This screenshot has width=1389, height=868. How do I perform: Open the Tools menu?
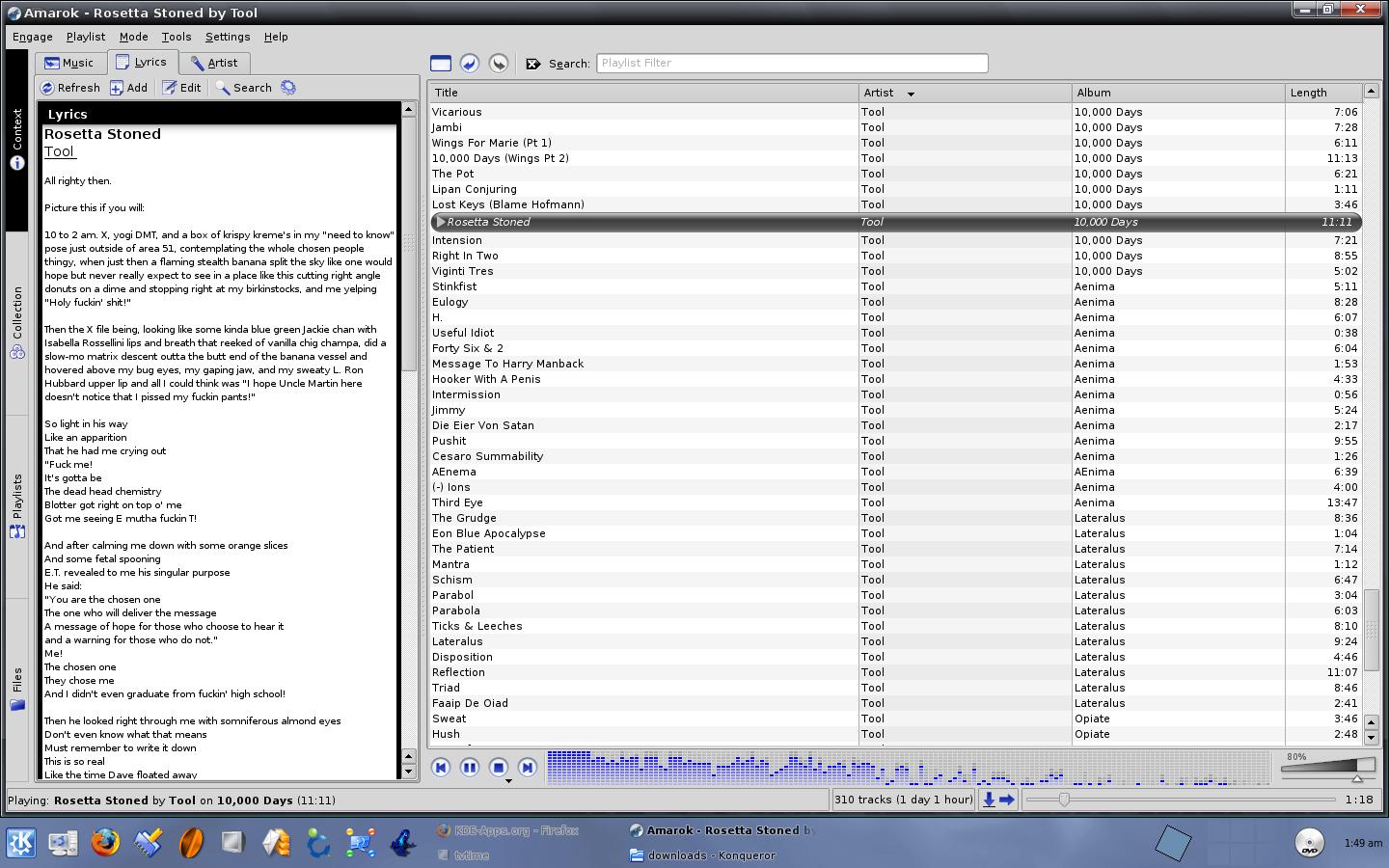(x=176, y=37)
